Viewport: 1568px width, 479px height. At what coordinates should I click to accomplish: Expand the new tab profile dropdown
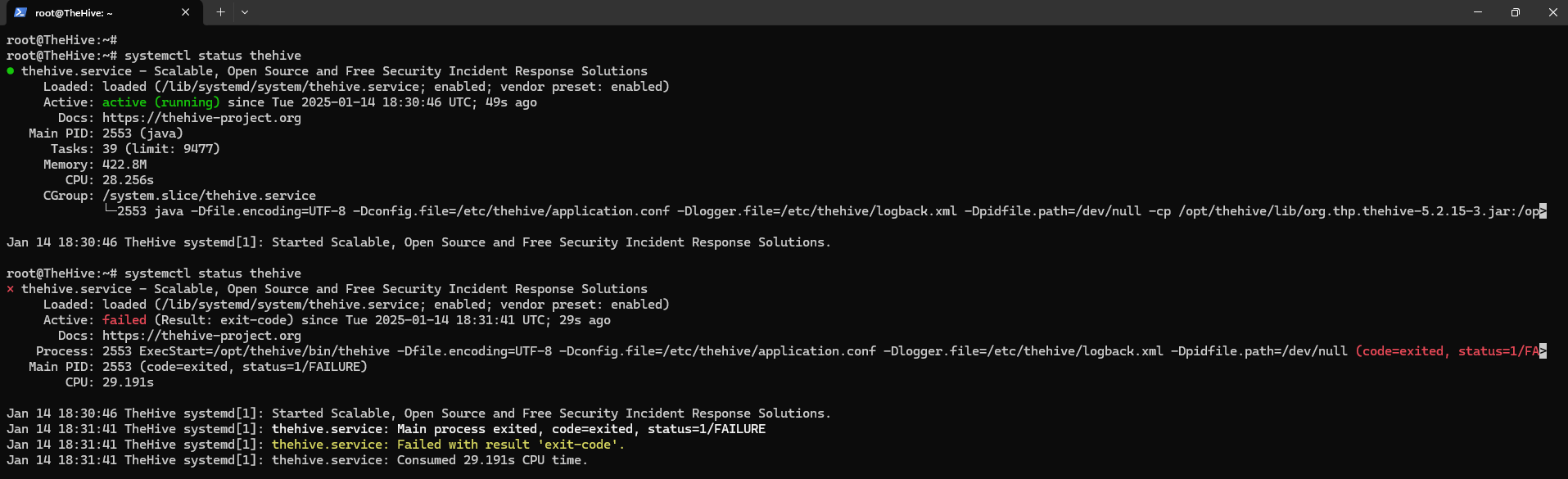tap(245, 12)
